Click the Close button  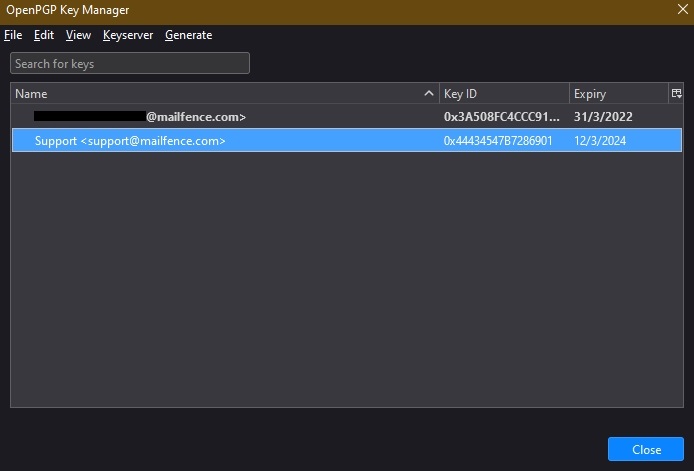pyautogui.click(x=646, y=449)
